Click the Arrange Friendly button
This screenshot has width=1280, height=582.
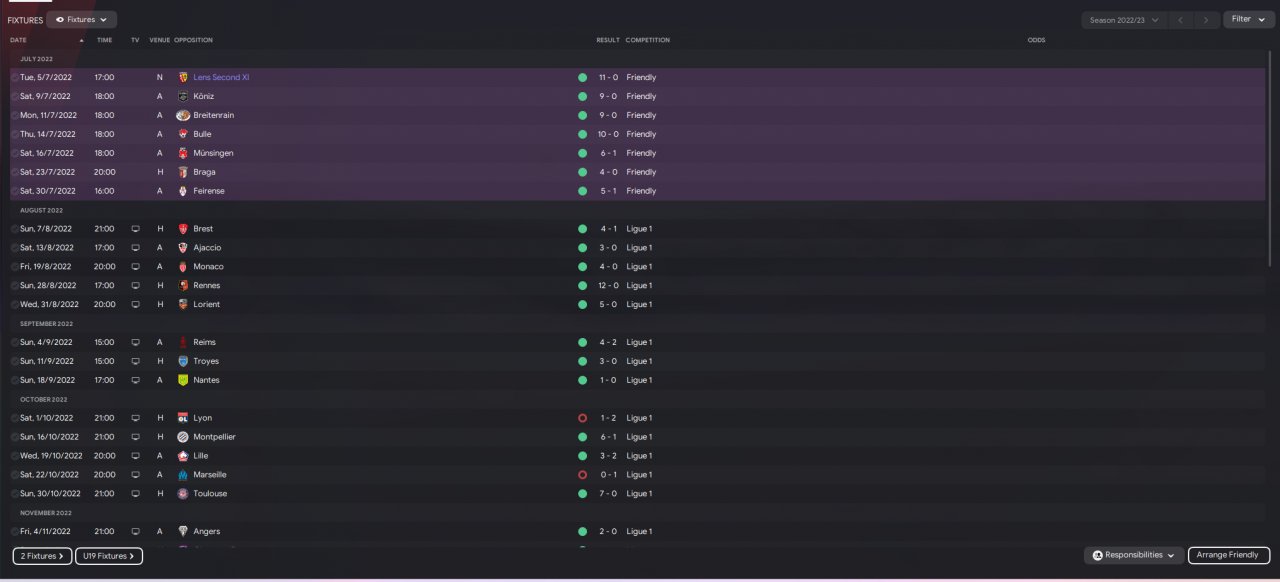click(1228, 555)
